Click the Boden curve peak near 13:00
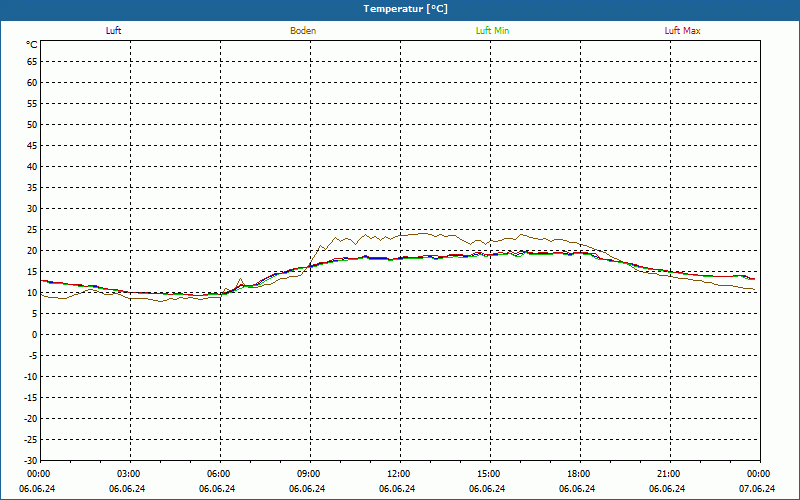 tap(424, 233)
